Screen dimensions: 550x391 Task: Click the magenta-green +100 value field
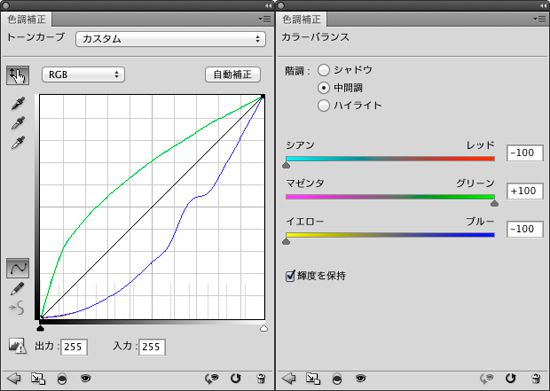click(525, 191)
